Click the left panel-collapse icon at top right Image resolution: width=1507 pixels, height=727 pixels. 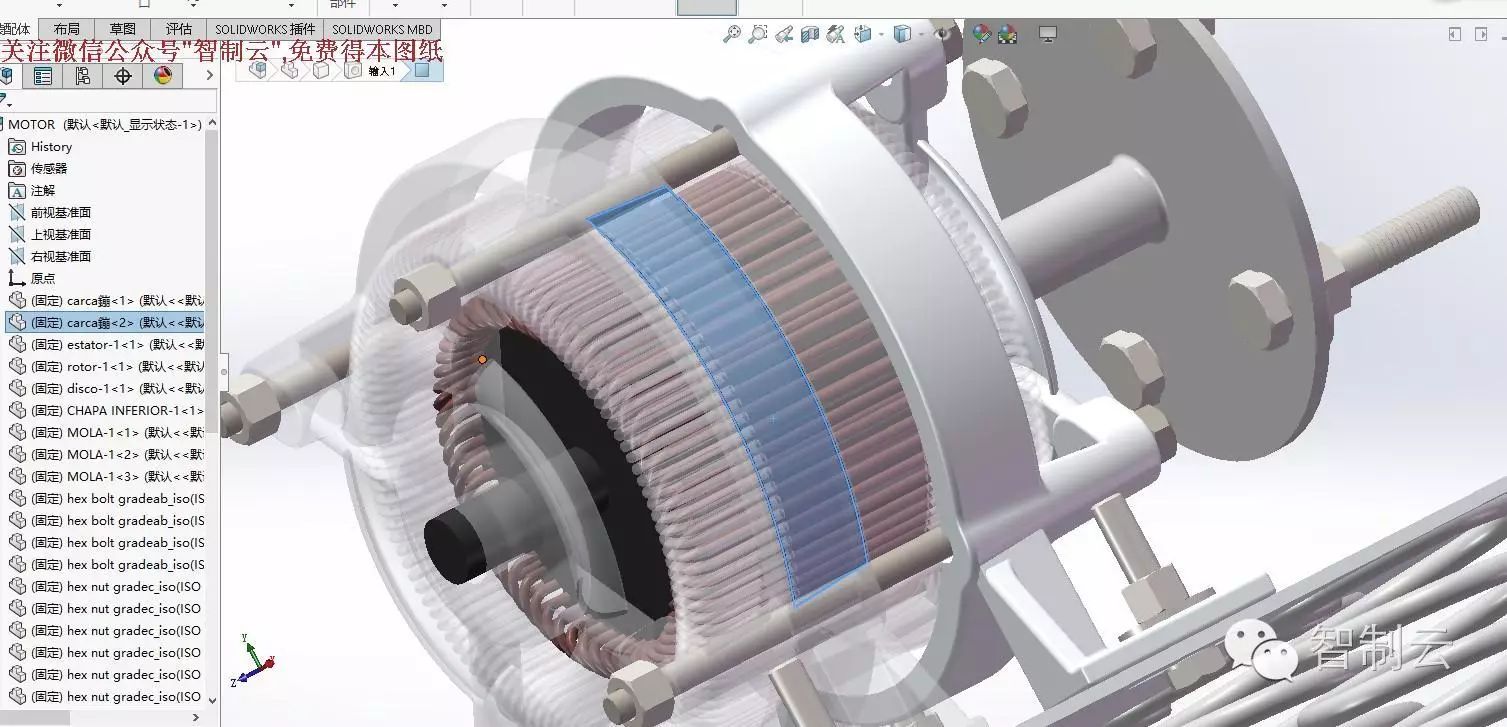[x=1455, y=34]
